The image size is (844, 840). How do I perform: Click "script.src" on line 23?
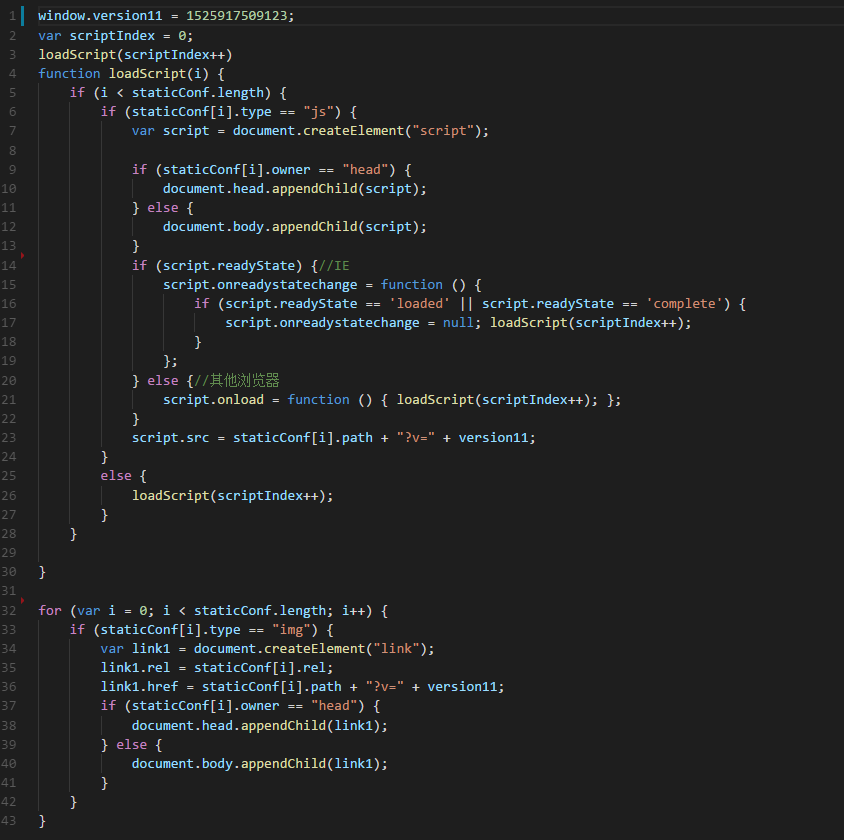point(170,438)
